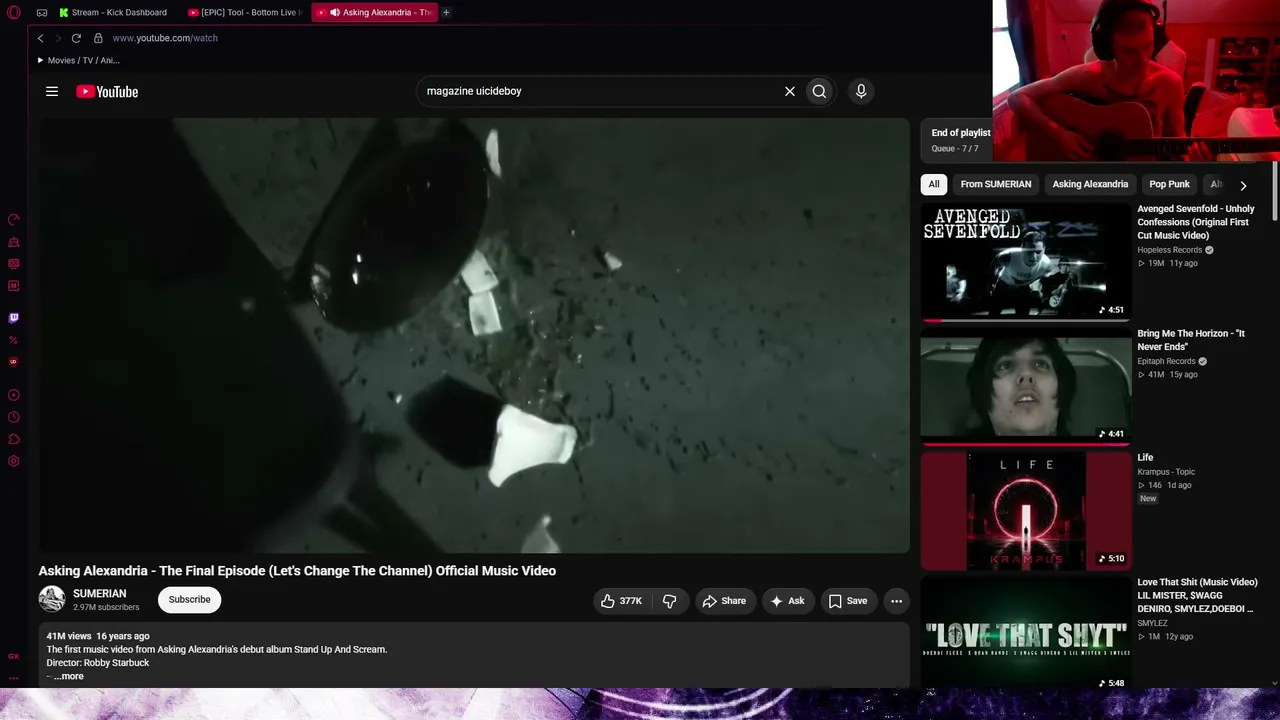Click the main video player

coord(475,335)
